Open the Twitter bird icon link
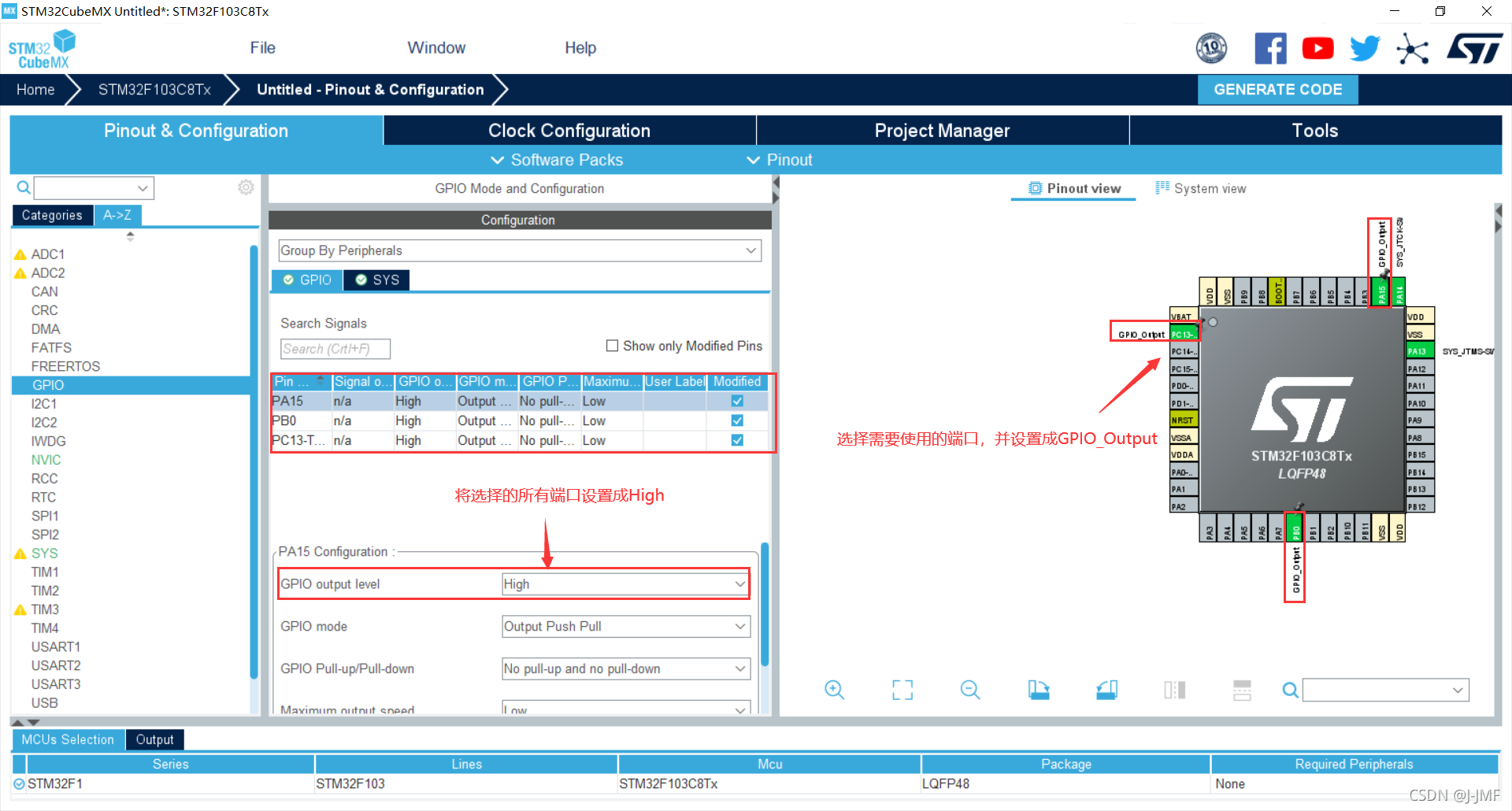Image resolution: width=1512 pixels, height=811 pixels. point(1365,48)
